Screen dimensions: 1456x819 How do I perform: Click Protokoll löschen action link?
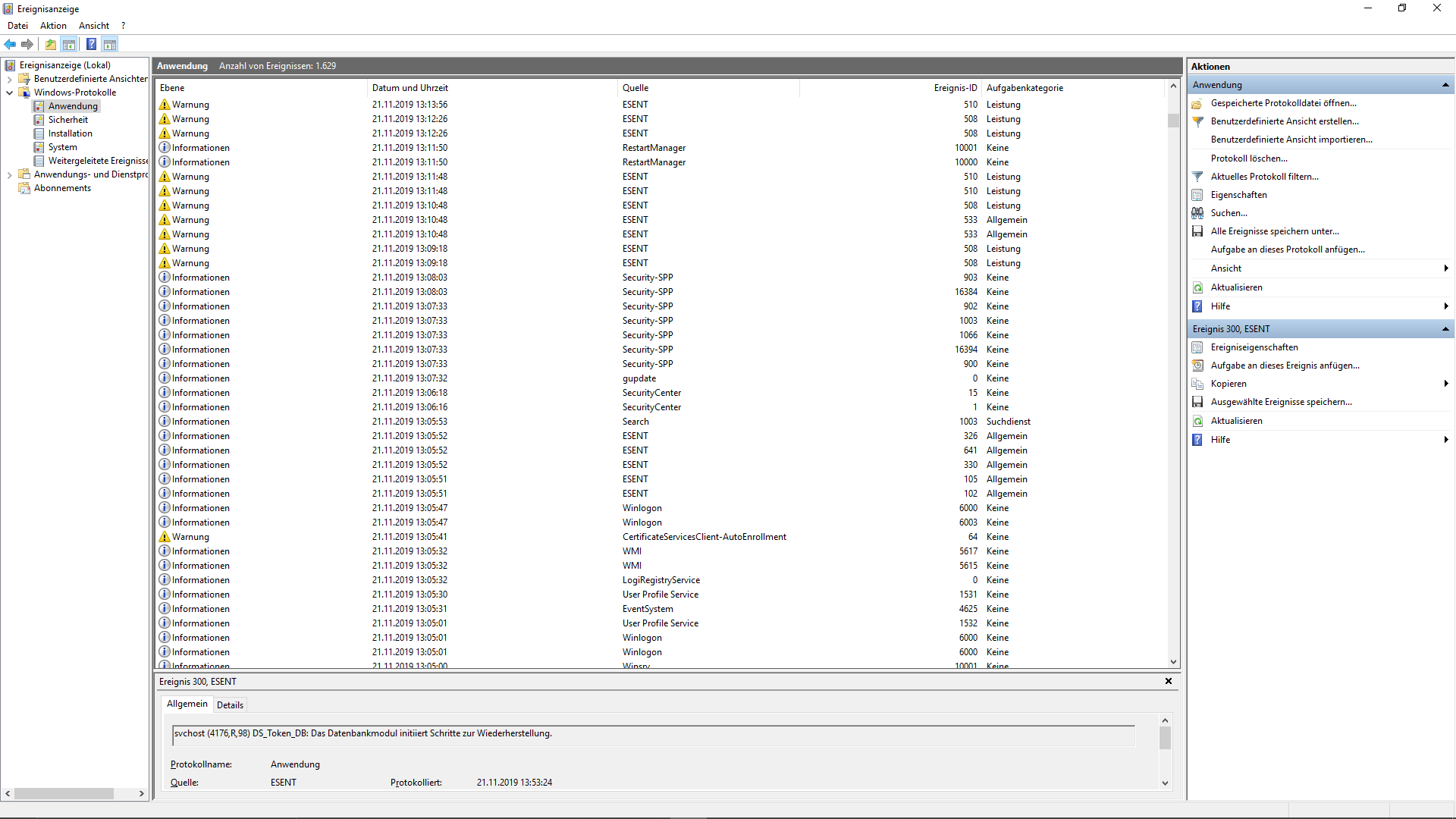[x=1248, y=158]
